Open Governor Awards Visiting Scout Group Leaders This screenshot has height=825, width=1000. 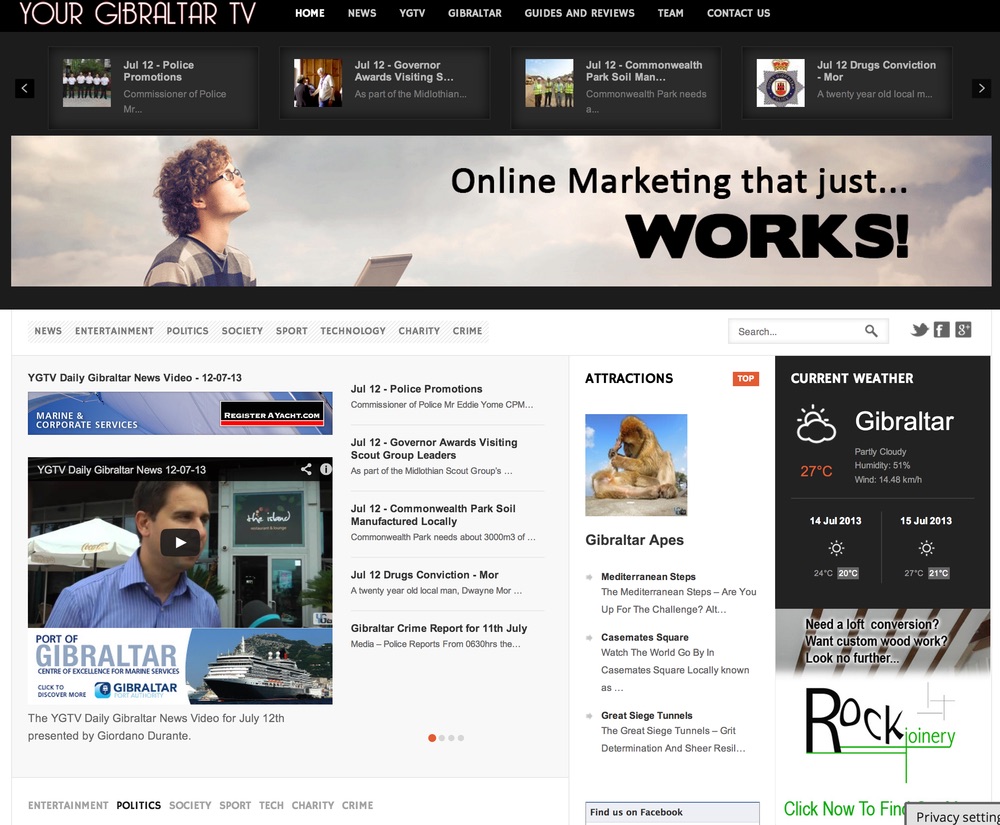point(434,449)
